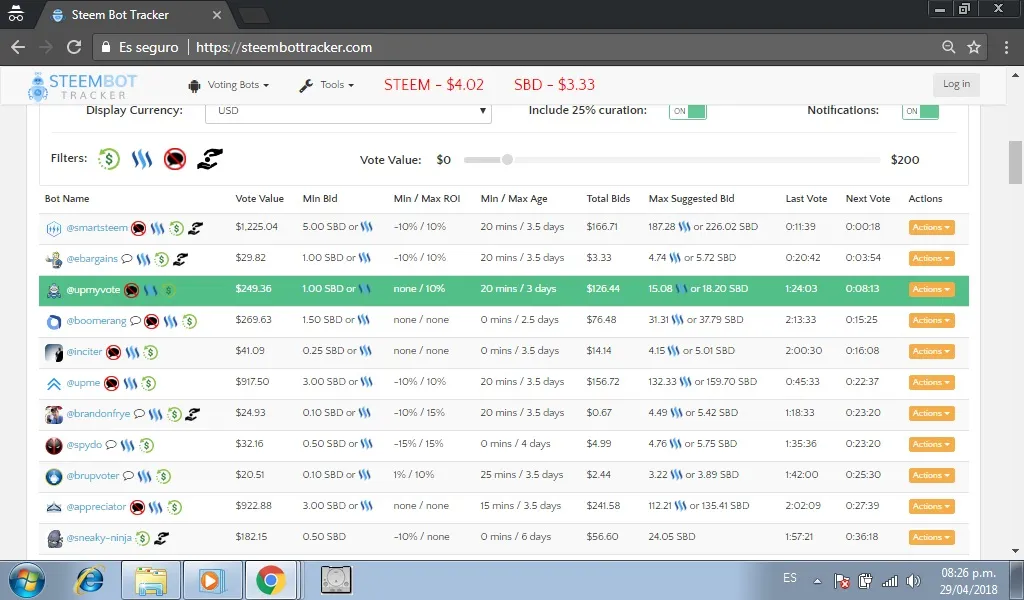
Task: Open the @smartsteem bot link
Action: 97,228
